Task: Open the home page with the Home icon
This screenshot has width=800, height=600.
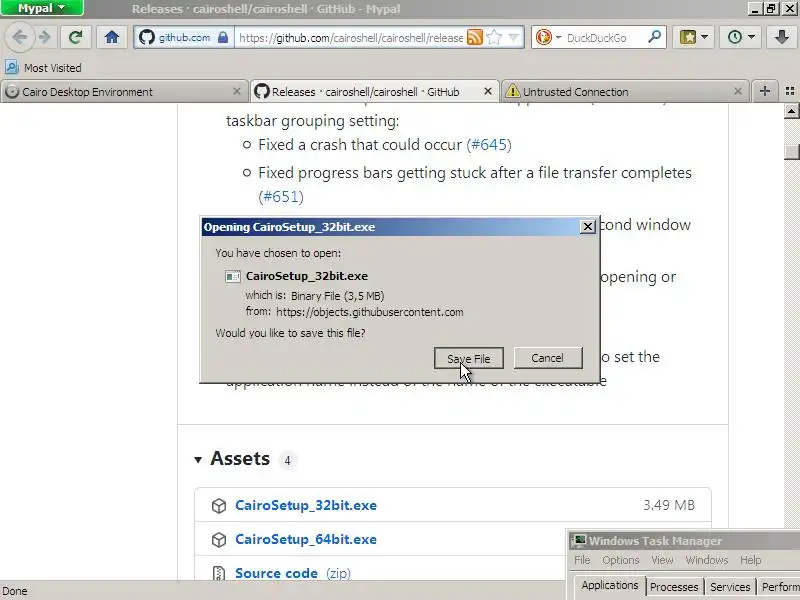Action: click(x=112, y=37)
